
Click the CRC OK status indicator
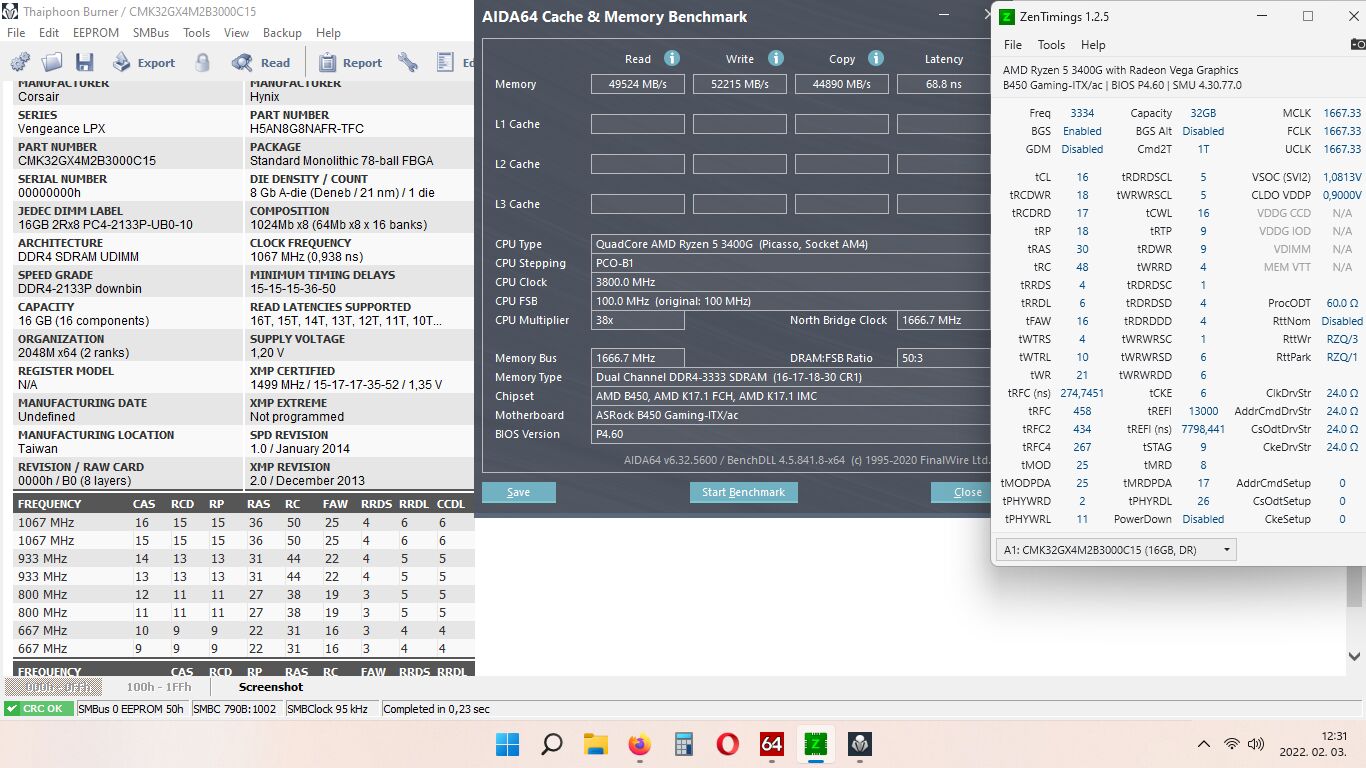point(38,709)
